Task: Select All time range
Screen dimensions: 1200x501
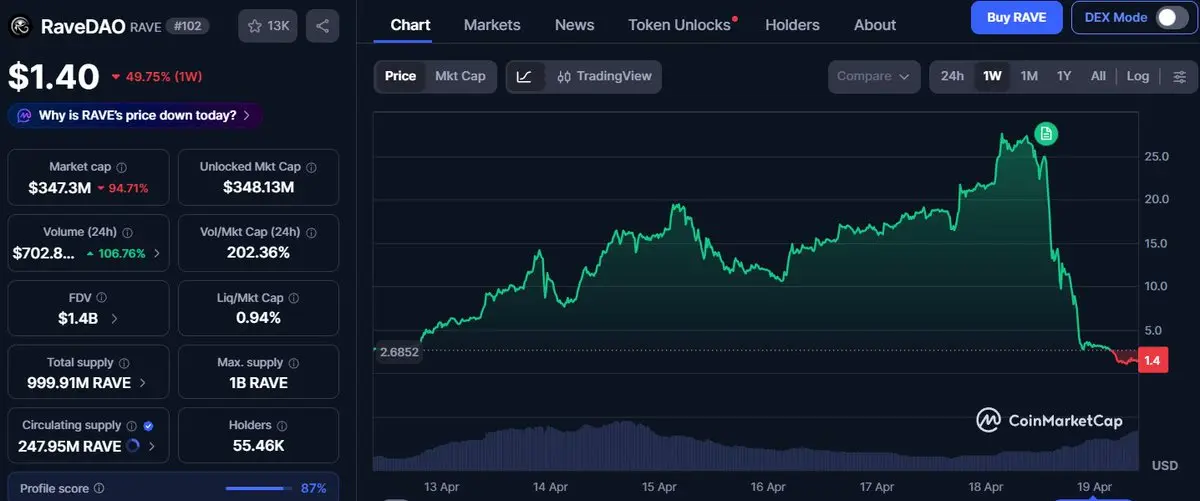Action: pos(1098,76)
